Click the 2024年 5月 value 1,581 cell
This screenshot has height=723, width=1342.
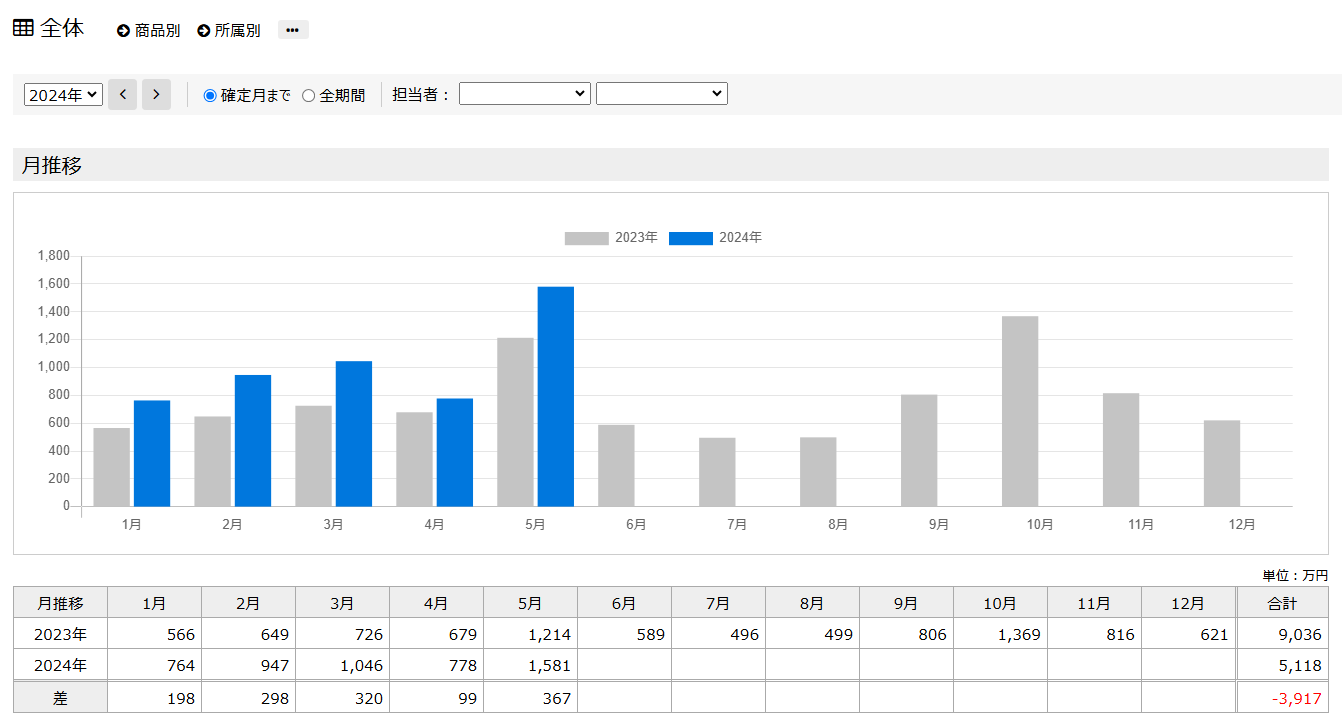(x=530, y=666)
